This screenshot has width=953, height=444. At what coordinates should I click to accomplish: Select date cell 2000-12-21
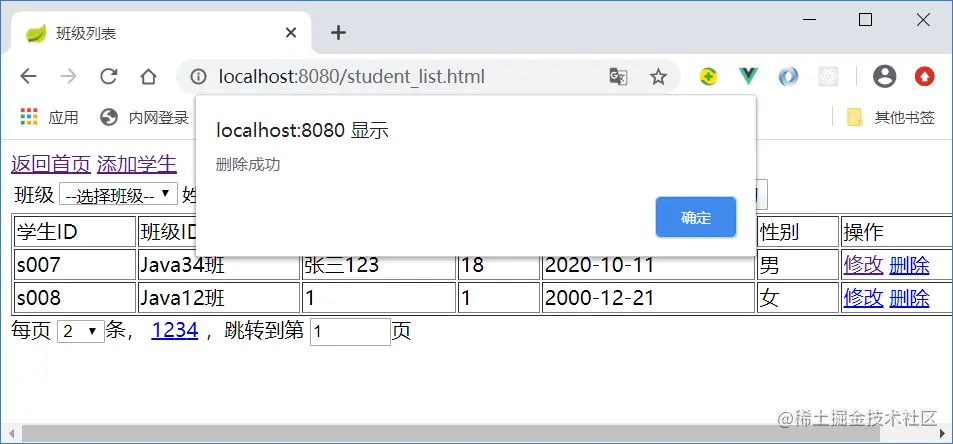pyautogui.click(x=649, y=298)
